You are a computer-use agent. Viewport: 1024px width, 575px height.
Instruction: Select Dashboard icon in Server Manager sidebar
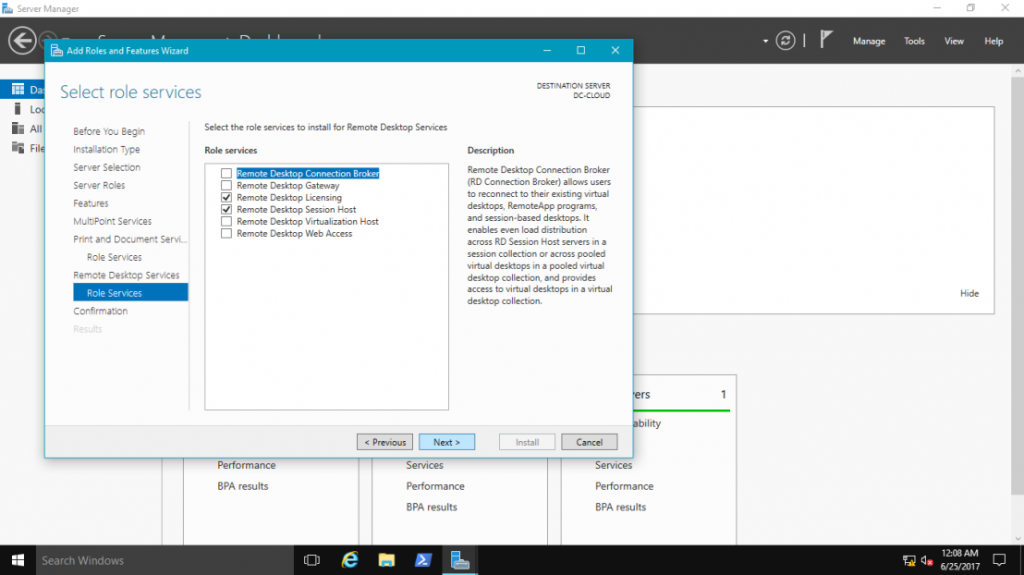[18, 89]
